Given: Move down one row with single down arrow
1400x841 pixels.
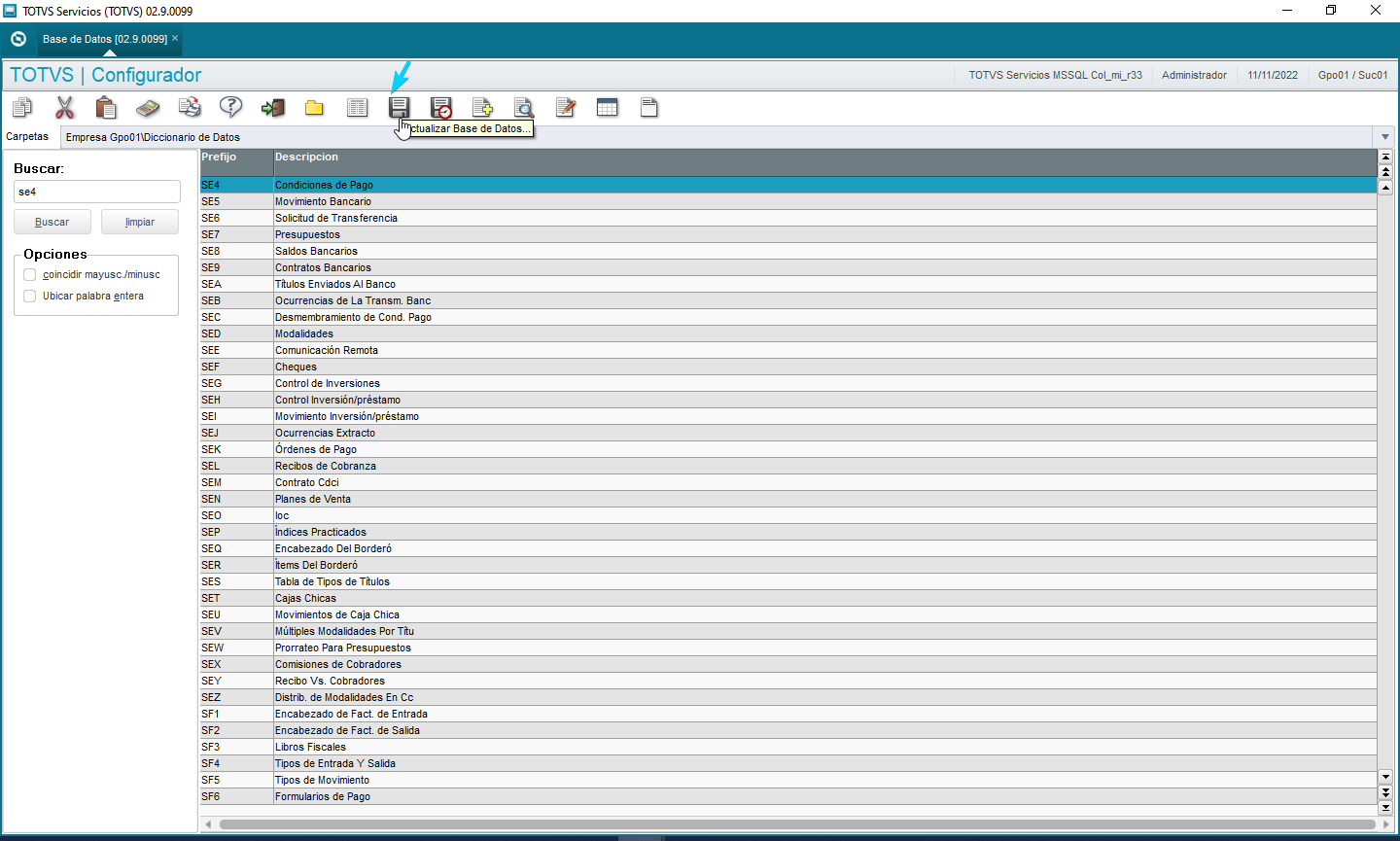Looking at the screenshot, I should (x=1385, y=777).
